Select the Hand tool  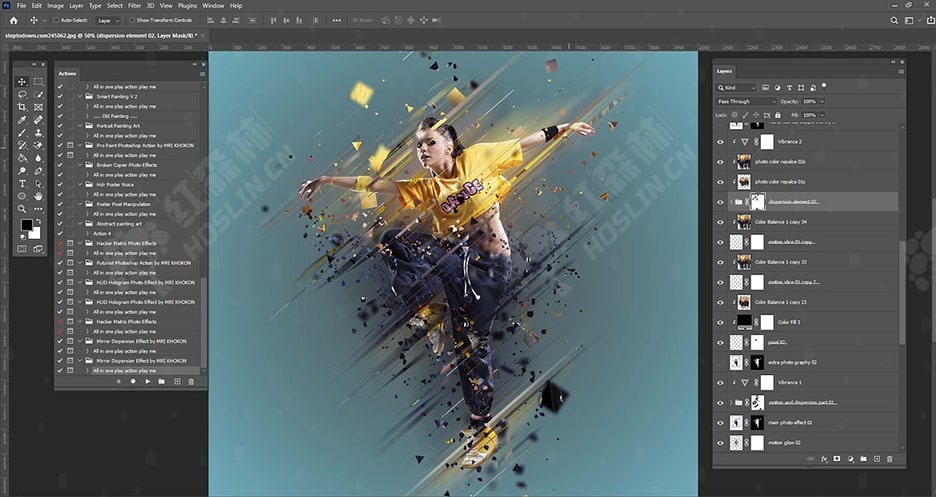point(38,196)
